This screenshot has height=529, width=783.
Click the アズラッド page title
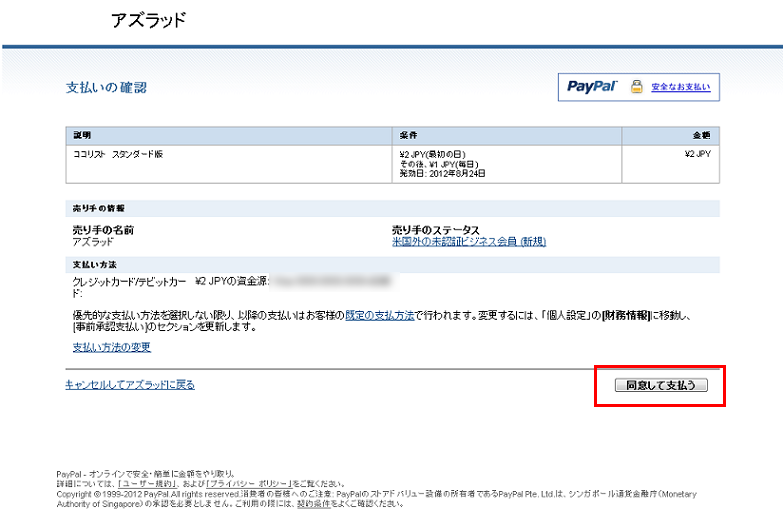coord(149,20)
